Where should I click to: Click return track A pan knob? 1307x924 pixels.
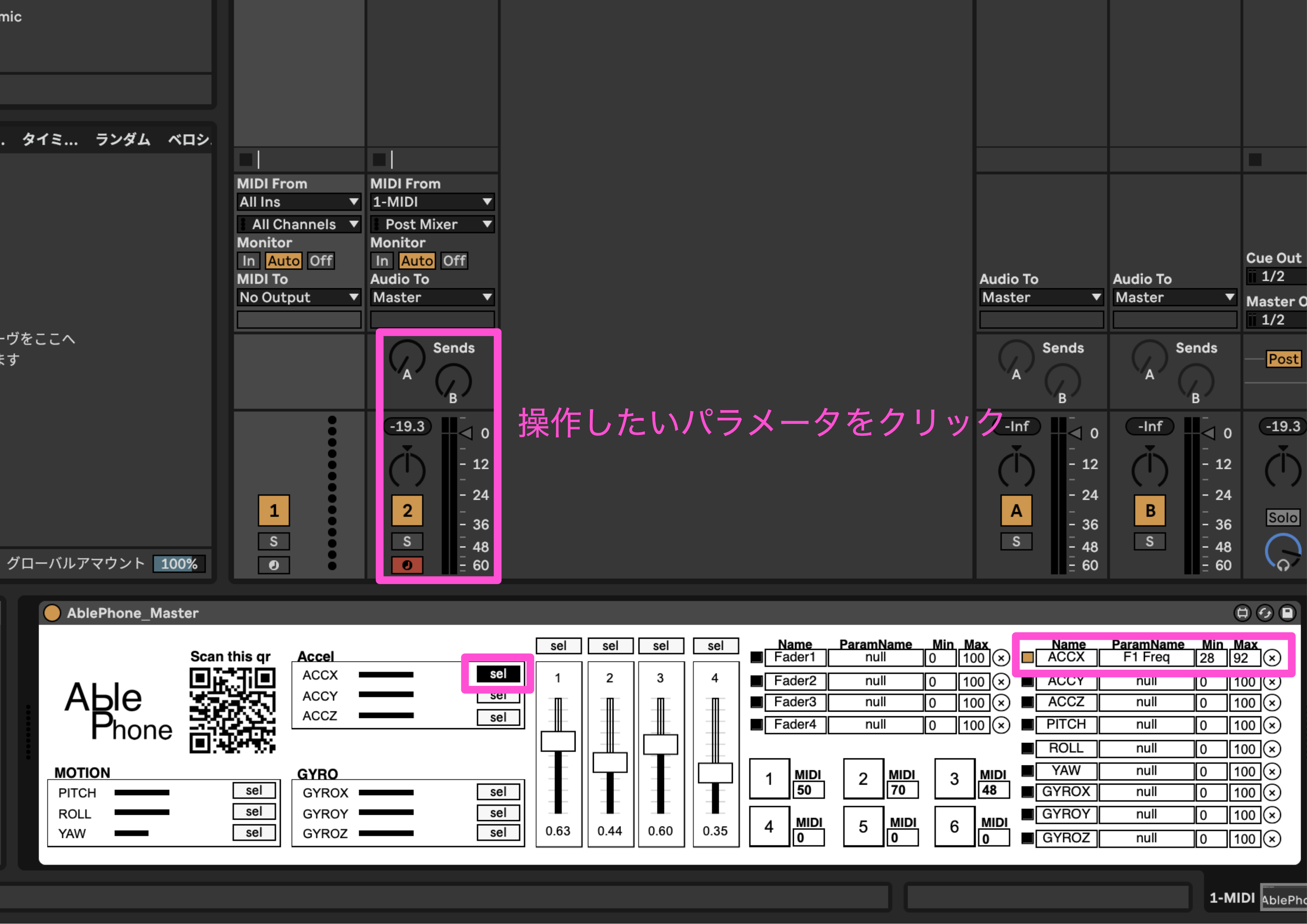pyautogui.click(x=1016, y=469)
